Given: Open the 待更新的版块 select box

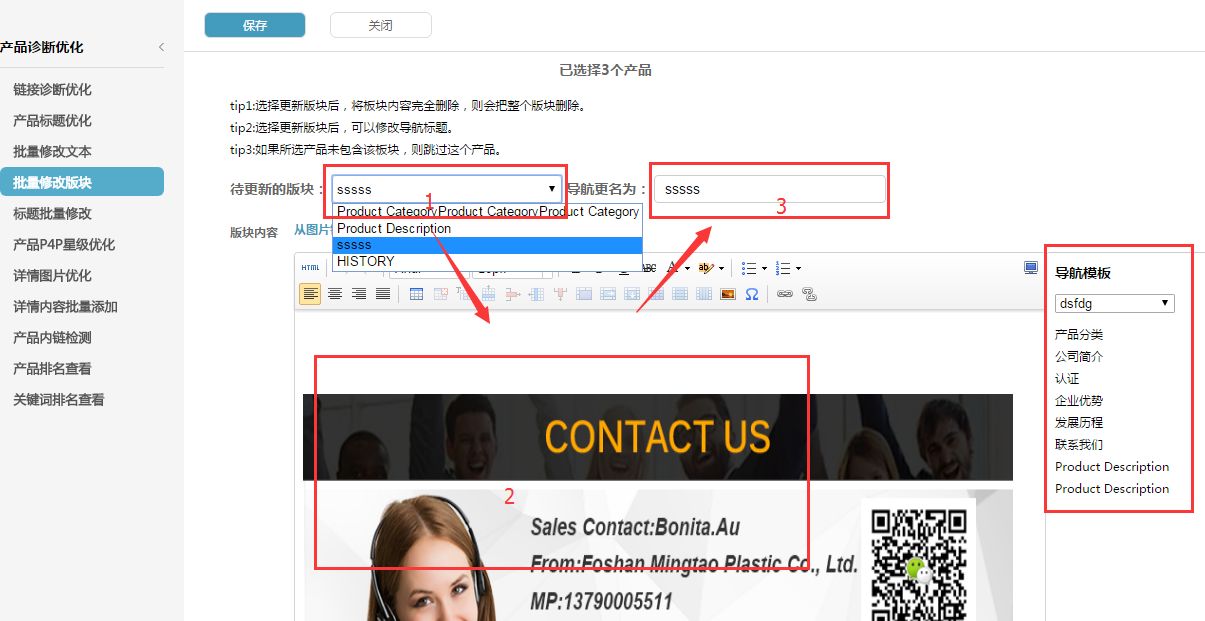Looking at the screenshot, I should 446,189.
